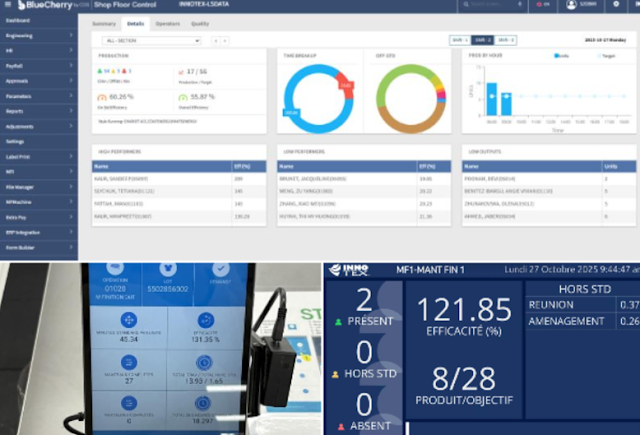Toggle the Target series in chart legend

[x=606, y=56]
